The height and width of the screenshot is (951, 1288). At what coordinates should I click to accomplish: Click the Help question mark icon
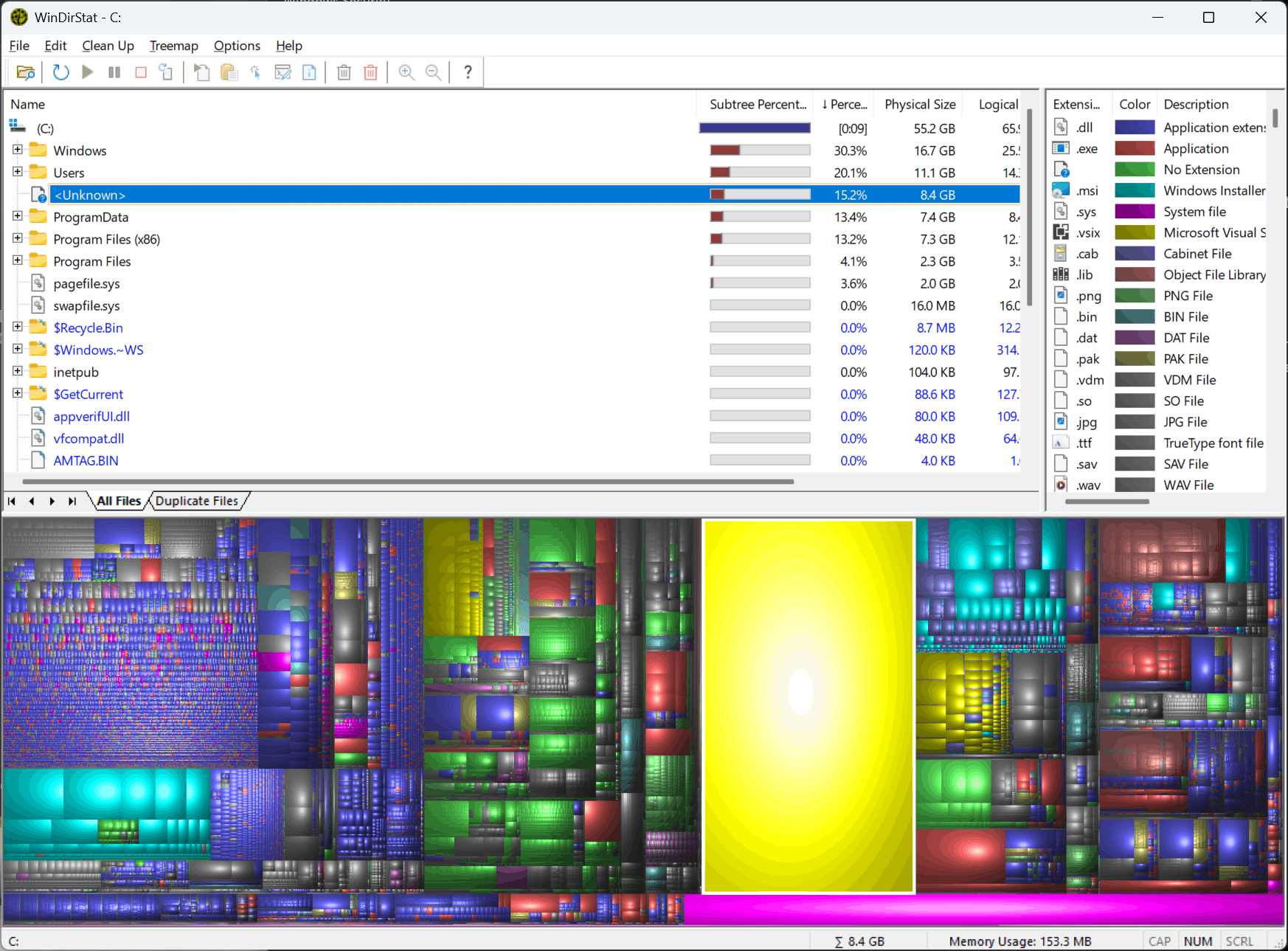[x=468, y=72]
